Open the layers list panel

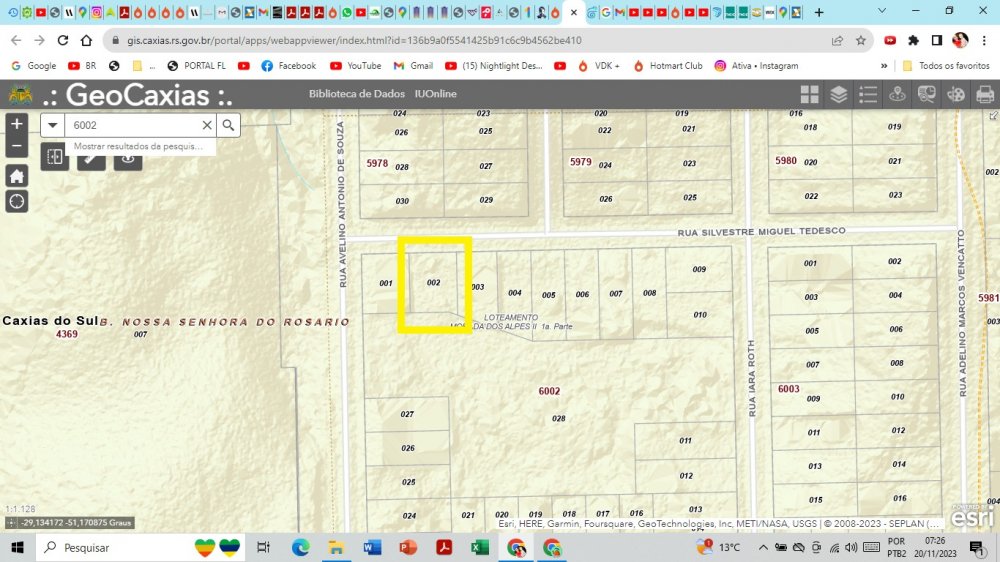(x=839, y=95)
